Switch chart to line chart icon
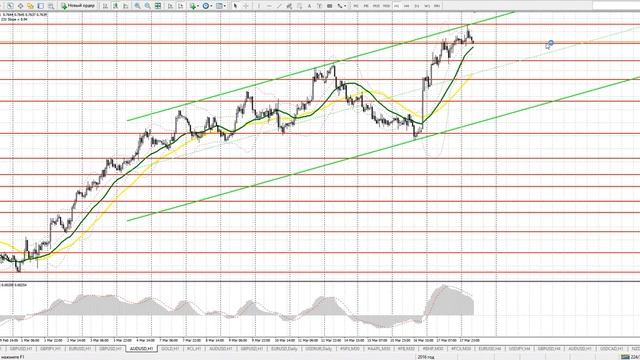The width and height of the screenshot is (640, 360). point(126,6)
